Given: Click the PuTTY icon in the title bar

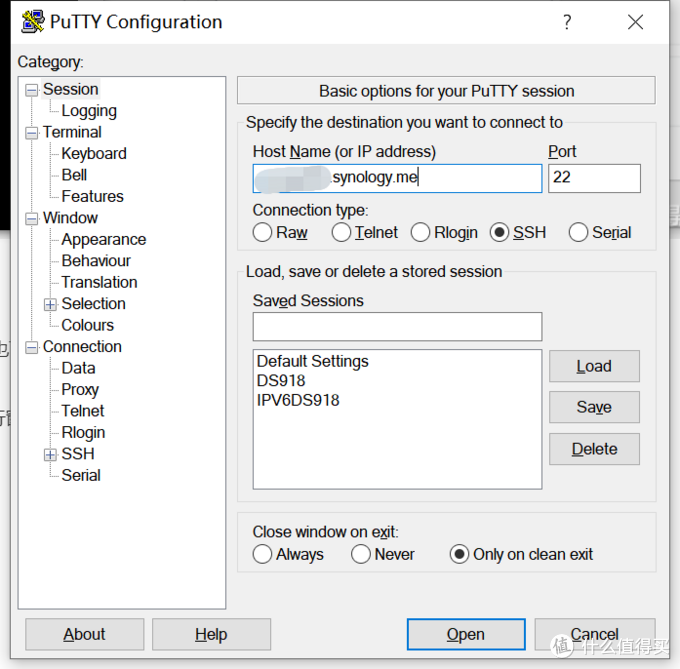Looking at the screenshot, I should point(33,22).
